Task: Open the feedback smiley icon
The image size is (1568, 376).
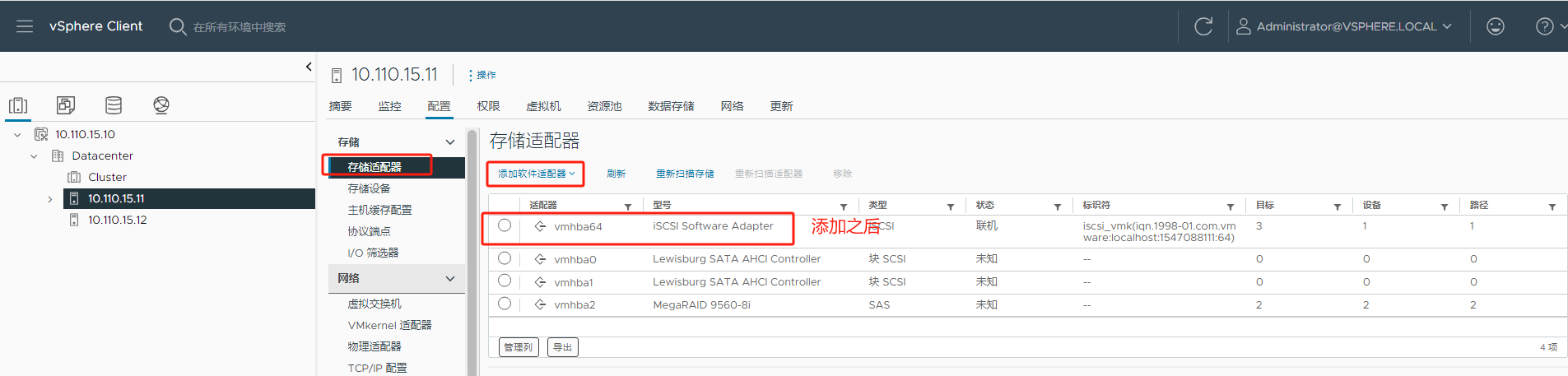Action: click(x=1496, y=26)
